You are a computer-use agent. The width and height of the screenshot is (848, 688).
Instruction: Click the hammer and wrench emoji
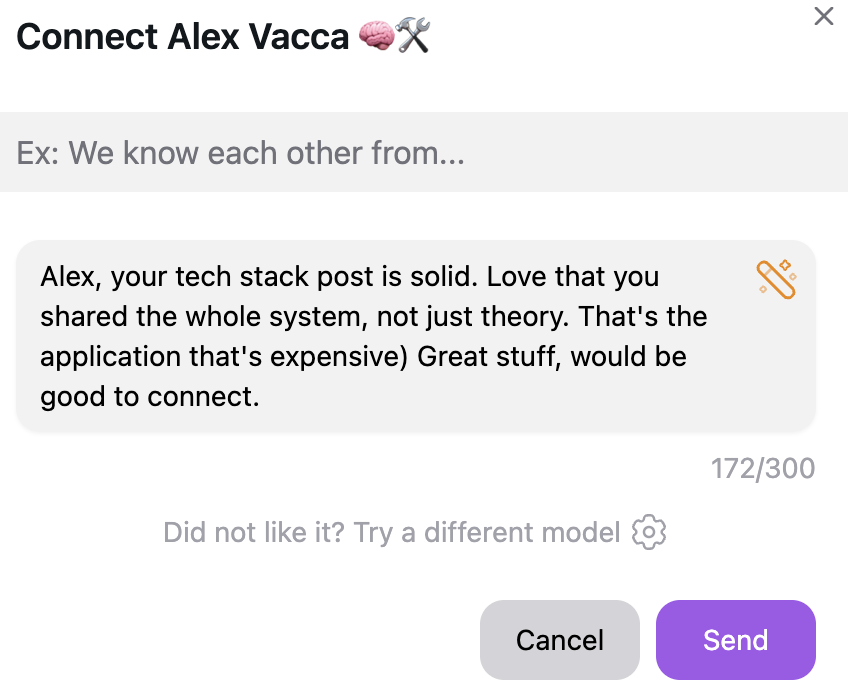pyautogui.click(x=412, y=38)
